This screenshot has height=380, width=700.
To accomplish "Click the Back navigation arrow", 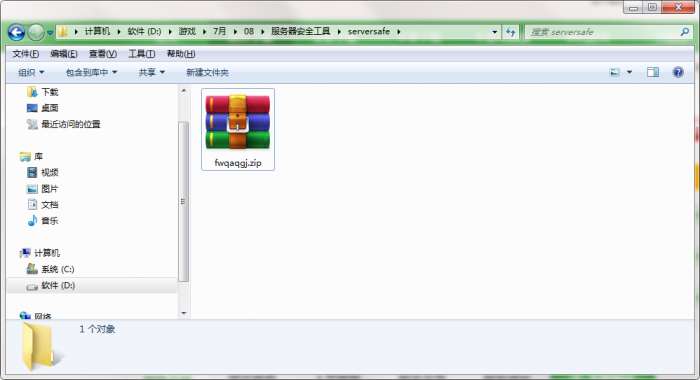I will click(x=16, y=32).
